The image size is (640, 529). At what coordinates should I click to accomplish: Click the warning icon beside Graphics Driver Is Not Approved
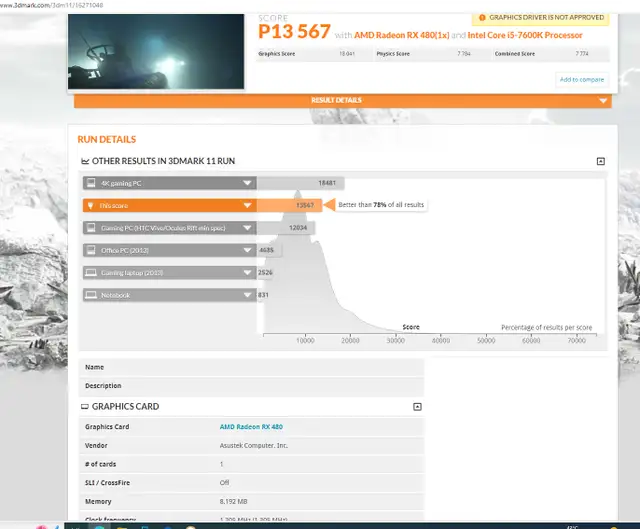point(482,18)
